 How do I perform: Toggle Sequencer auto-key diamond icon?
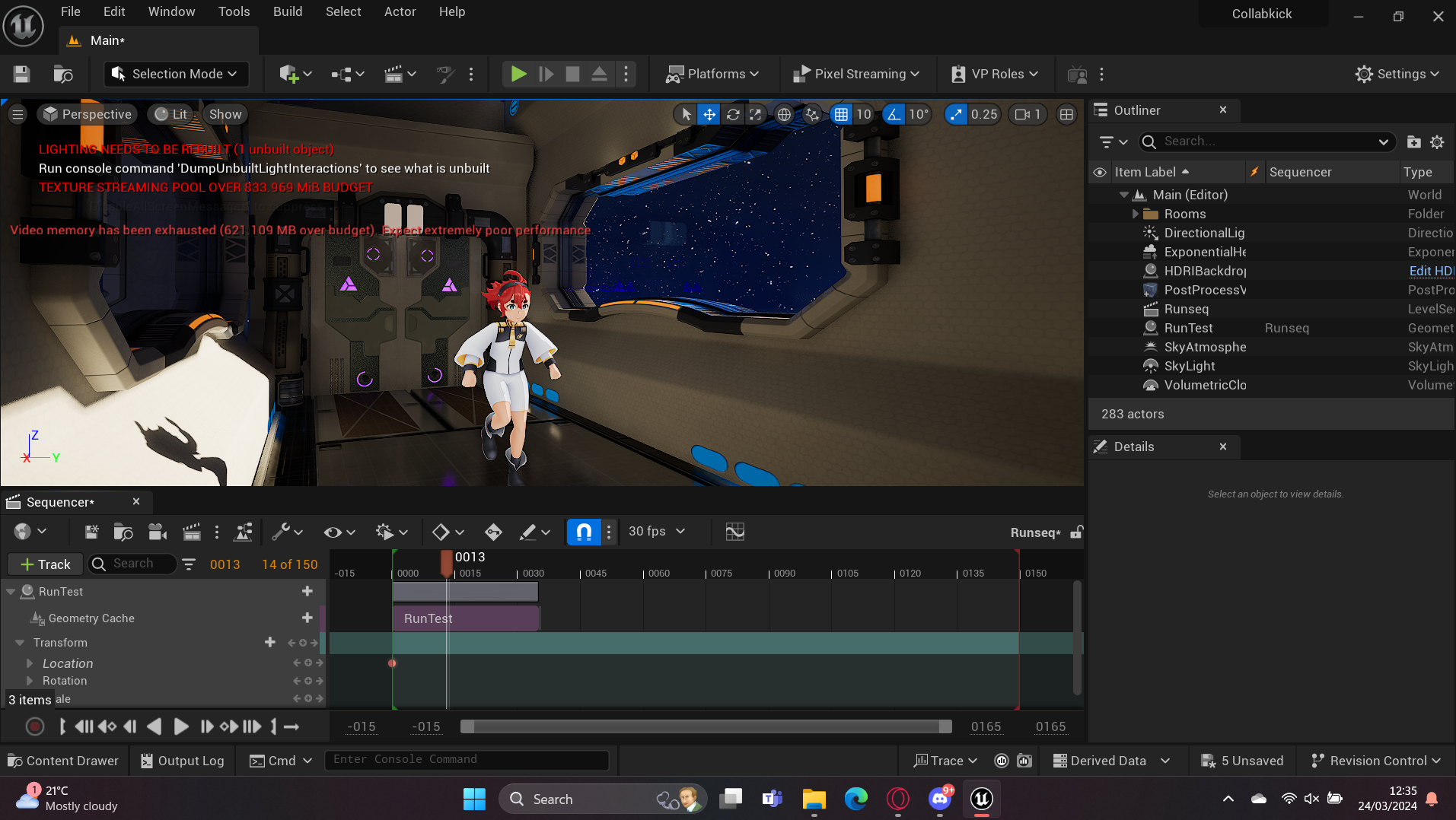493,532
